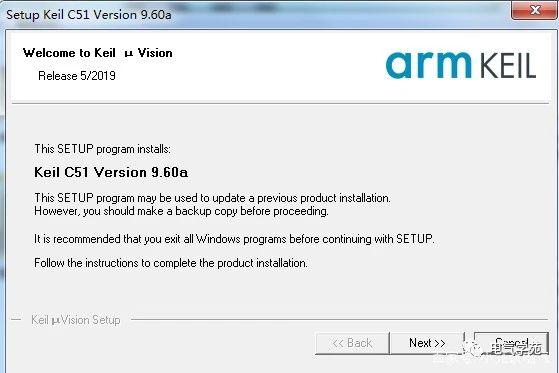Click the Welcome to Keil µVision heading

[98, 53]
